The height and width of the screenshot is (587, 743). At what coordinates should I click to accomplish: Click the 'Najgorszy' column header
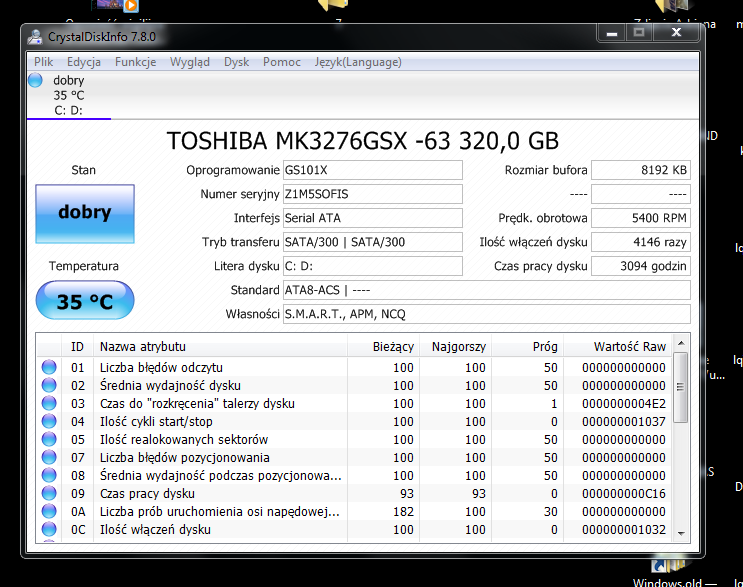point(455,346)
